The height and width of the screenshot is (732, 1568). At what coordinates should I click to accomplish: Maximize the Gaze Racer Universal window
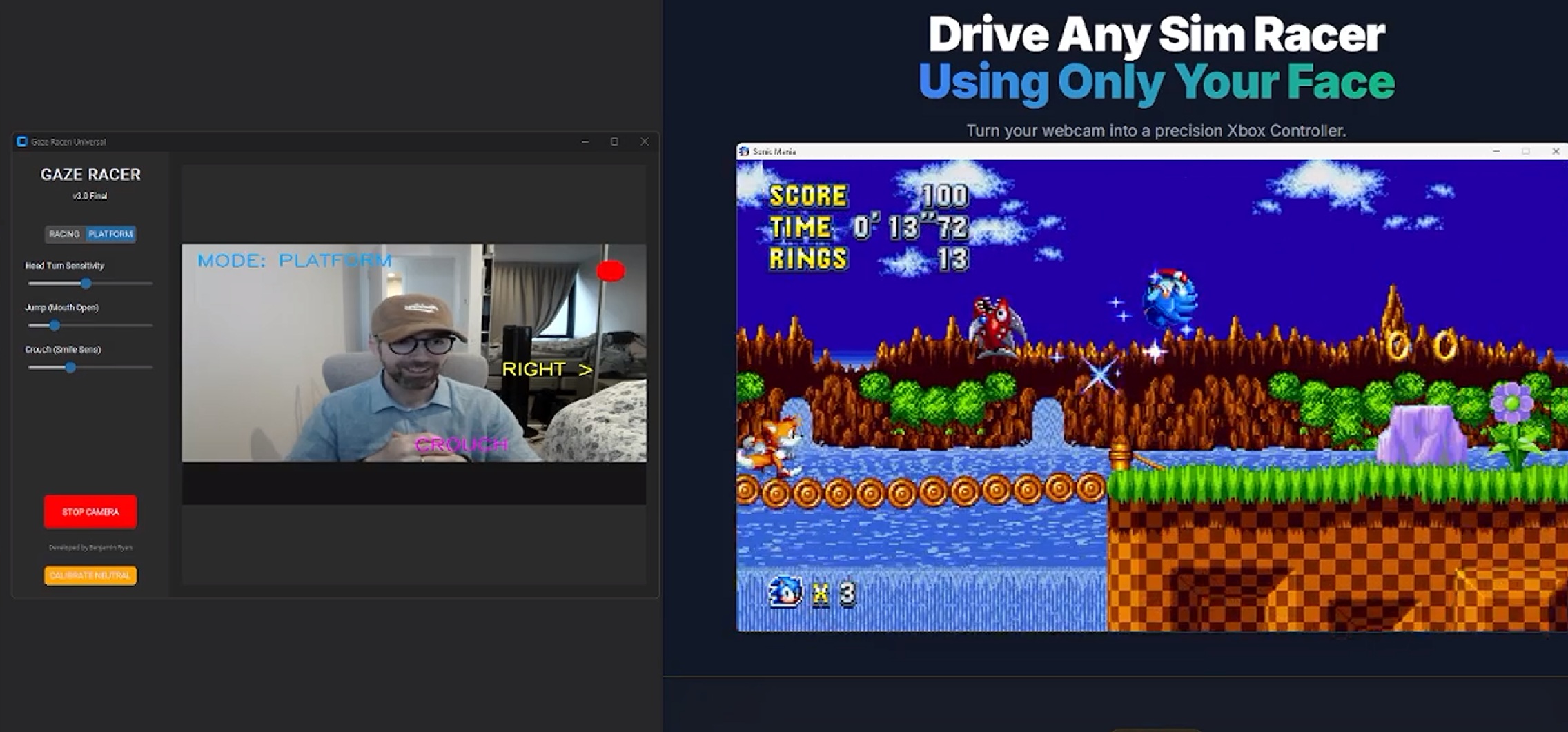coord(614,141)
